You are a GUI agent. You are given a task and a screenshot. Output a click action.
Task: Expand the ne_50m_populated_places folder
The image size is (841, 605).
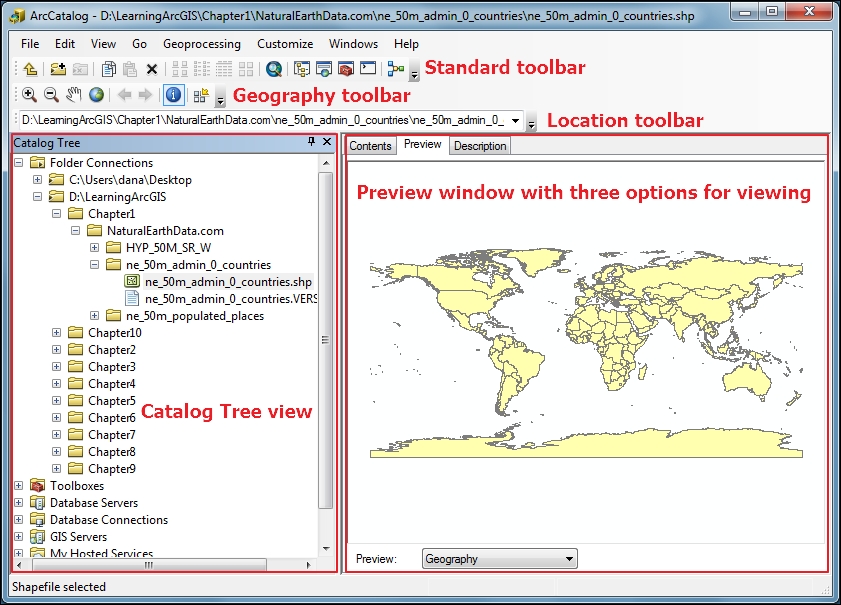(x=94, y=315)
